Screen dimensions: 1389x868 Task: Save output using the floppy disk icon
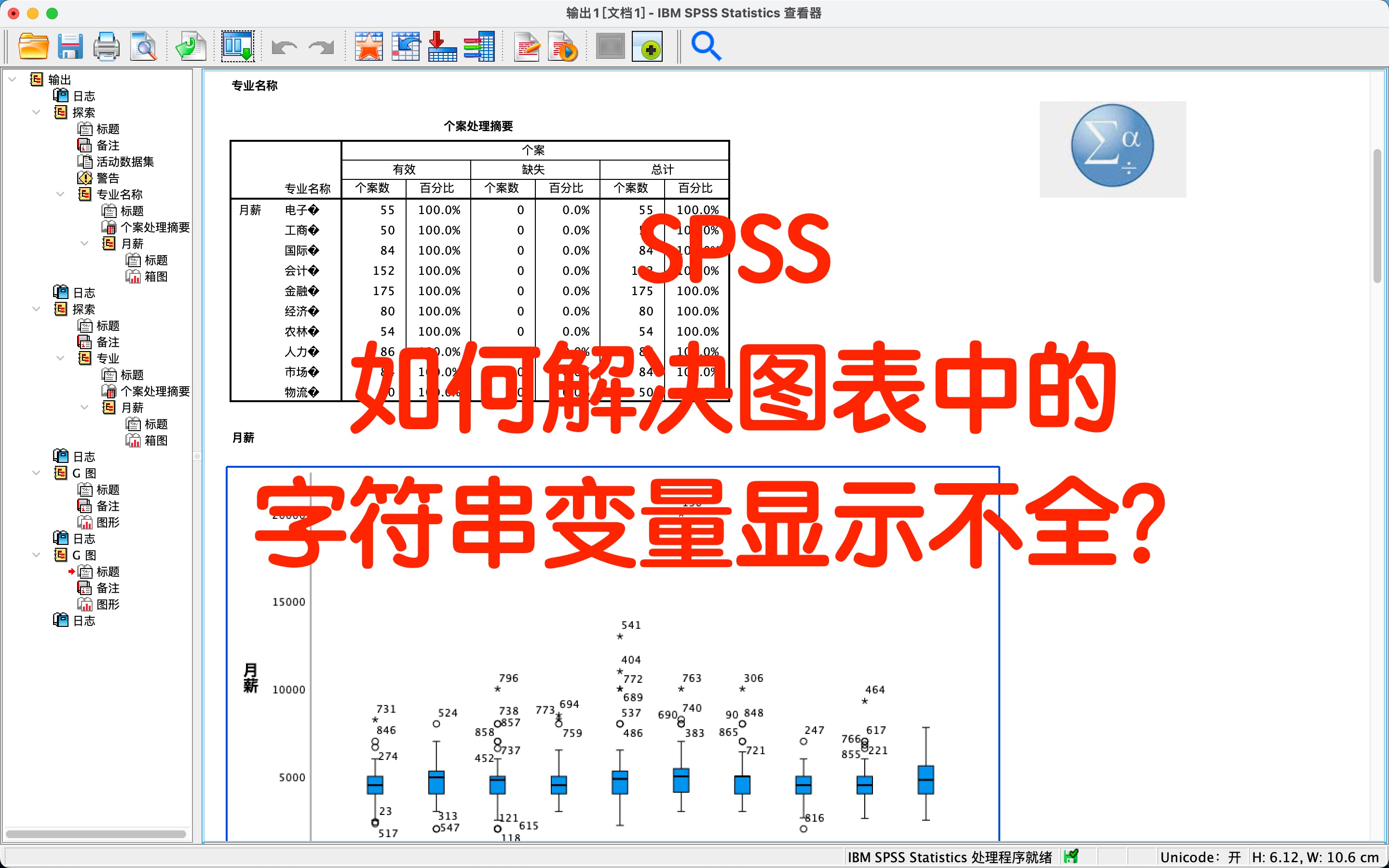(70, 46)
